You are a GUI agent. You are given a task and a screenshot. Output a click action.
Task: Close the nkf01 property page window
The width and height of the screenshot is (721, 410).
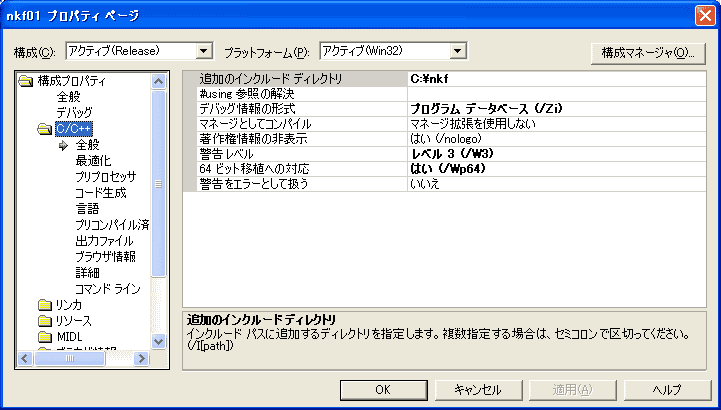[705, 17]
